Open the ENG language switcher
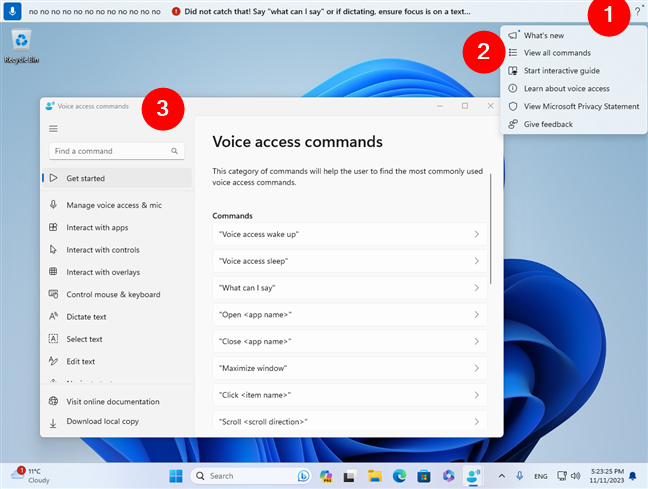The height and width of the screenshot is (489, 648). click(x=541, y=476)
